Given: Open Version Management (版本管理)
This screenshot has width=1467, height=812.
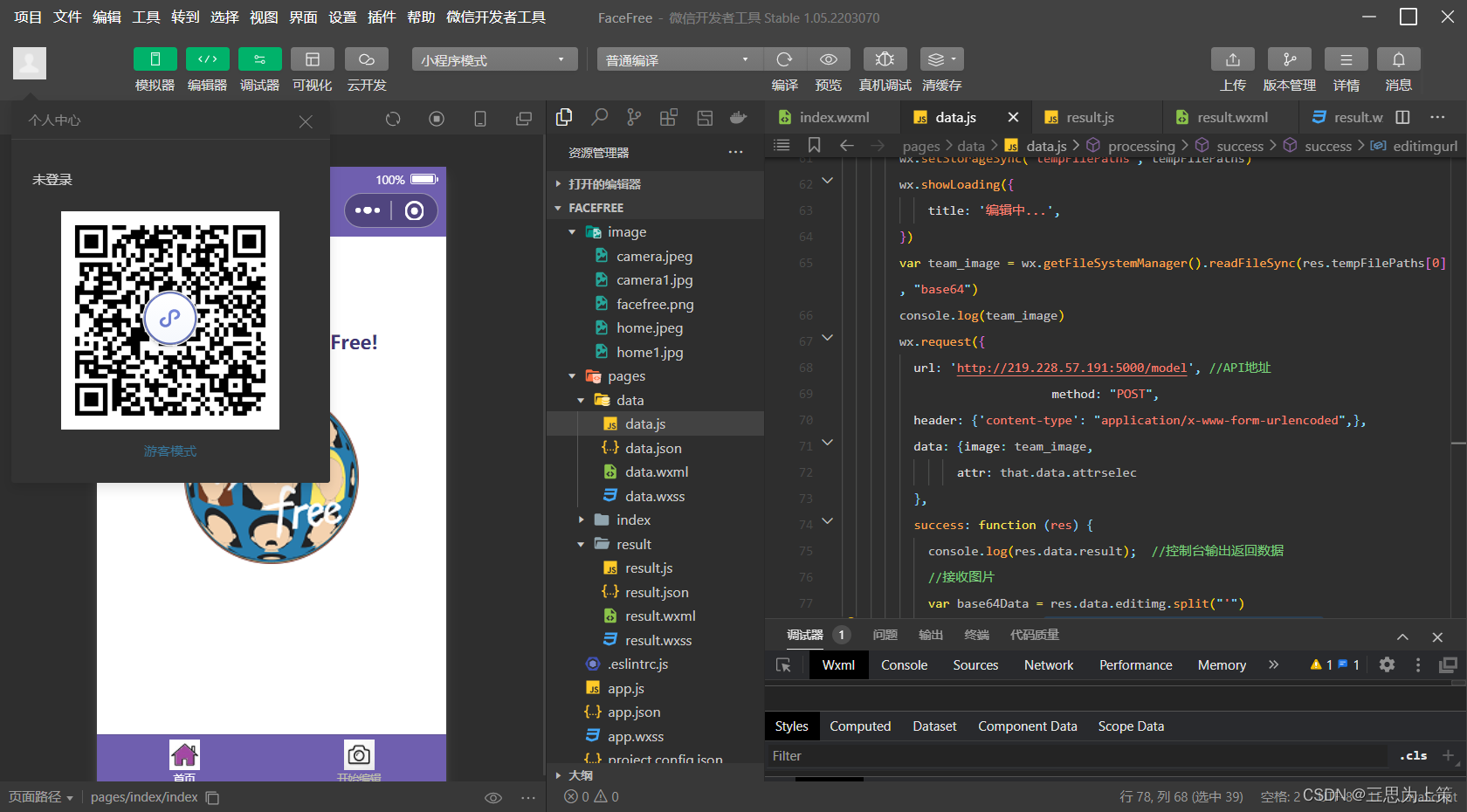Looking at the screenshot, I should [1290, 58].
